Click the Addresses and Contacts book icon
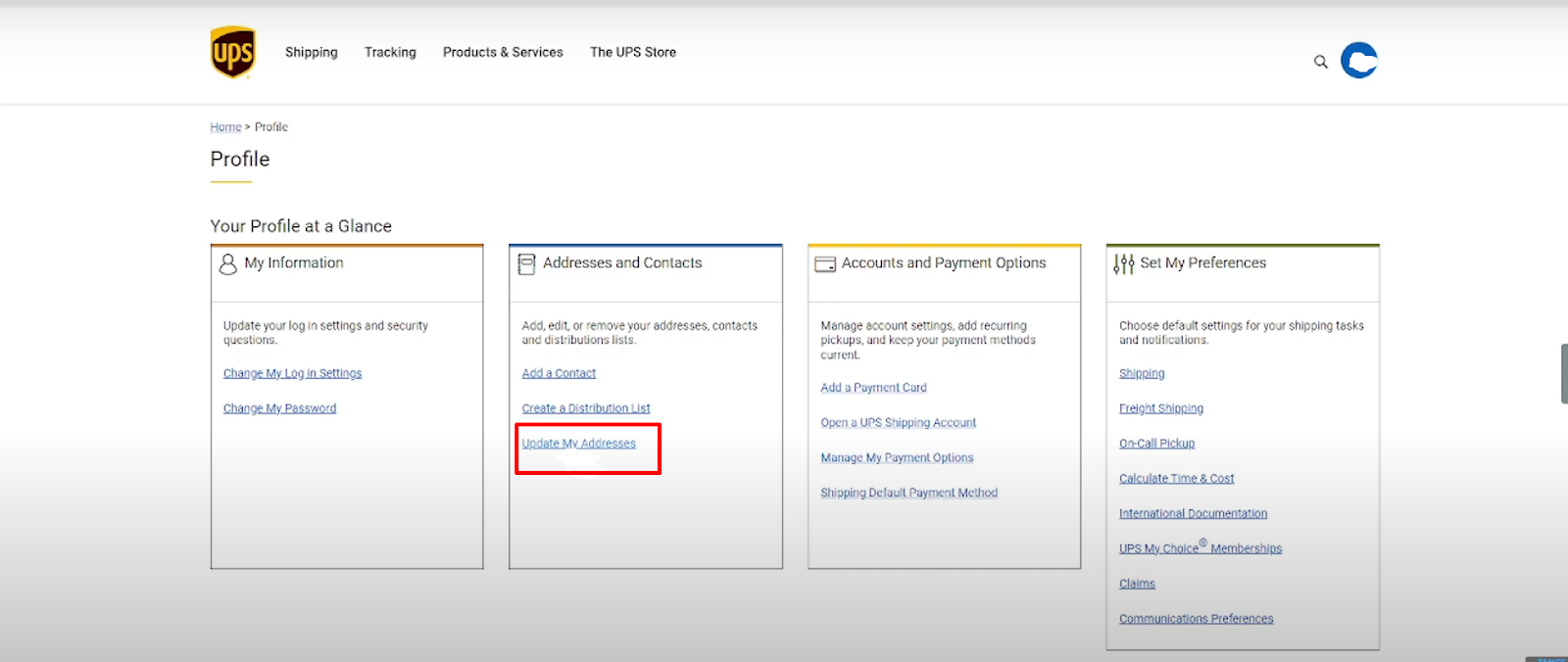 pyautogui.click(x=526, y=264)
